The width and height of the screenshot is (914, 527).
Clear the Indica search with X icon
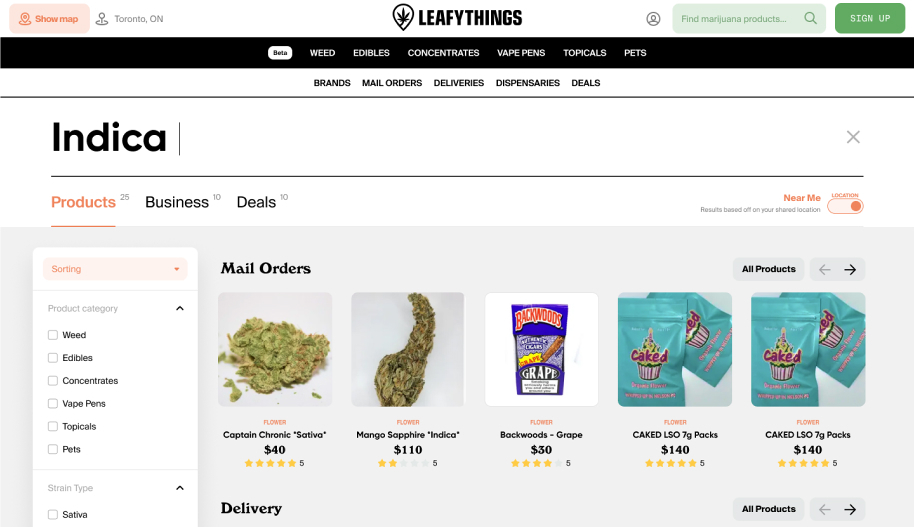coord(853,137)
